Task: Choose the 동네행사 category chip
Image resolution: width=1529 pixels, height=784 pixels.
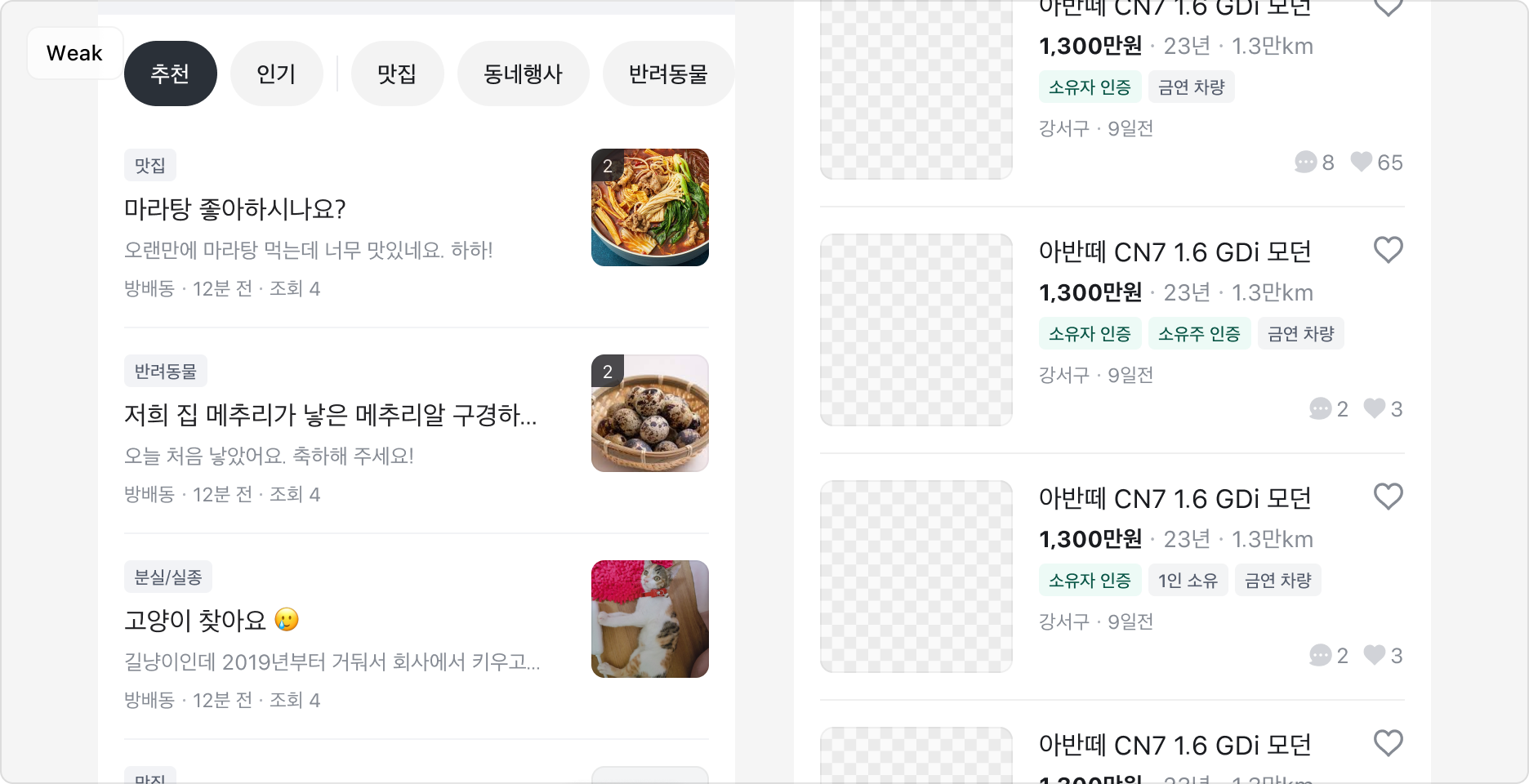Action: point(523,73)
